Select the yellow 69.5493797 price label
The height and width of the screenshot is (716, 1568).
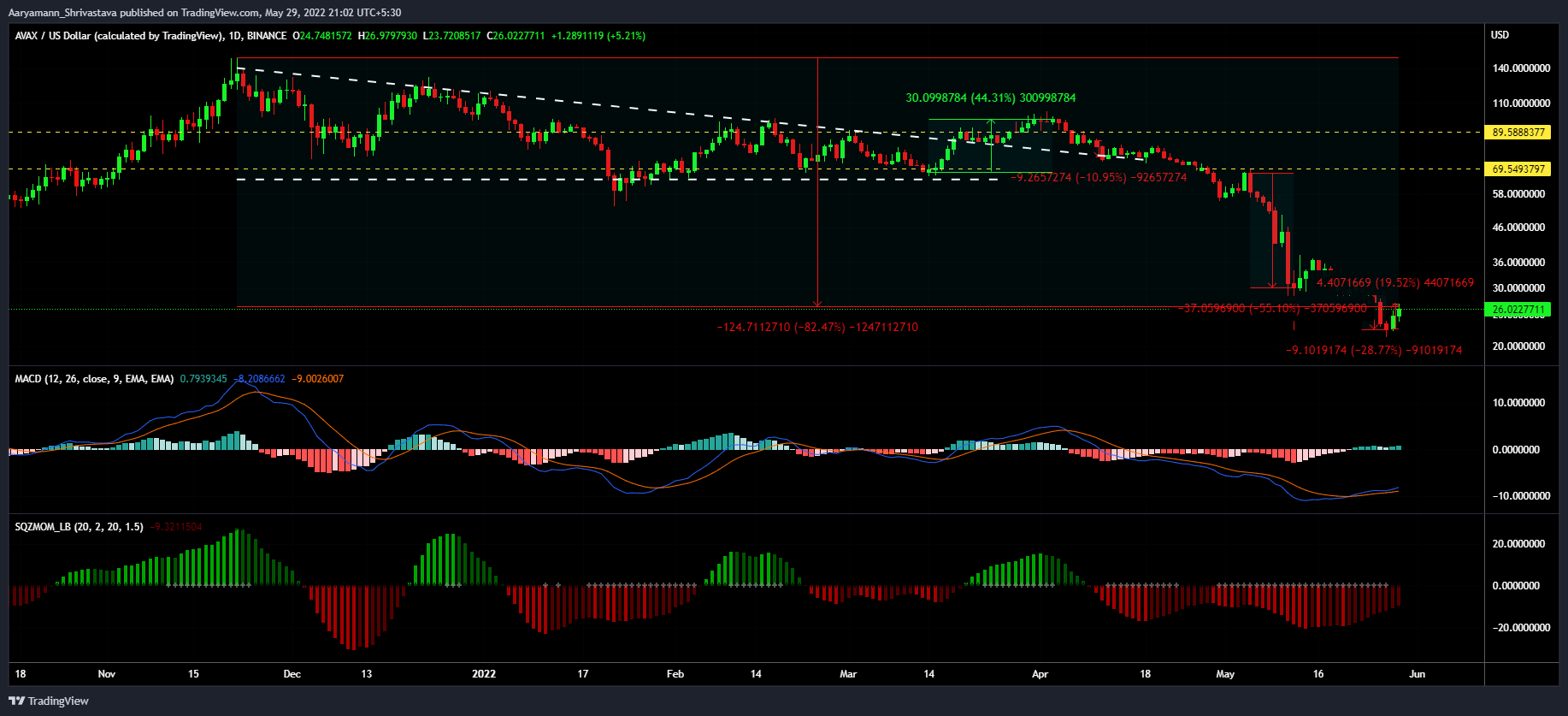1518,169
